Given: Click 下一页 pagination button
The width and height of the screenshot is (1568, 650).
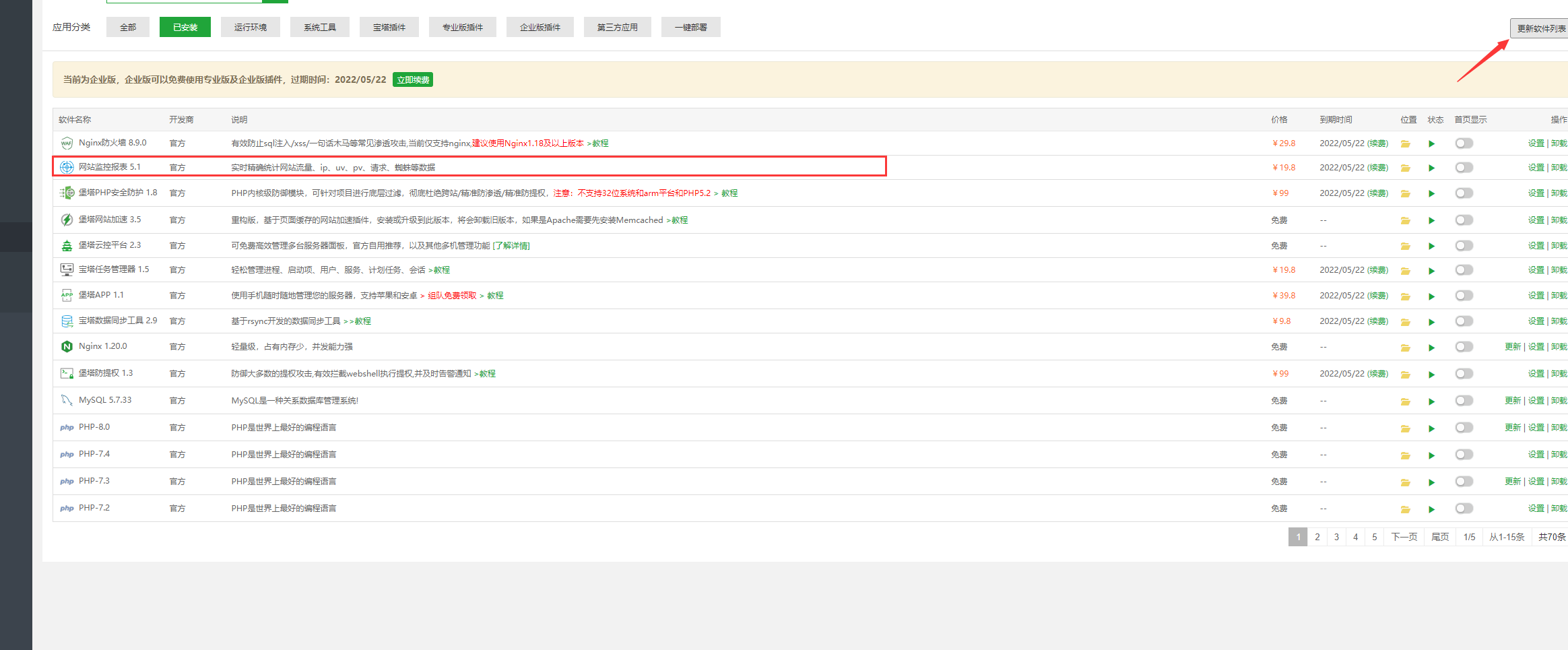Looking at the screenshot, I should (1404, 537).
